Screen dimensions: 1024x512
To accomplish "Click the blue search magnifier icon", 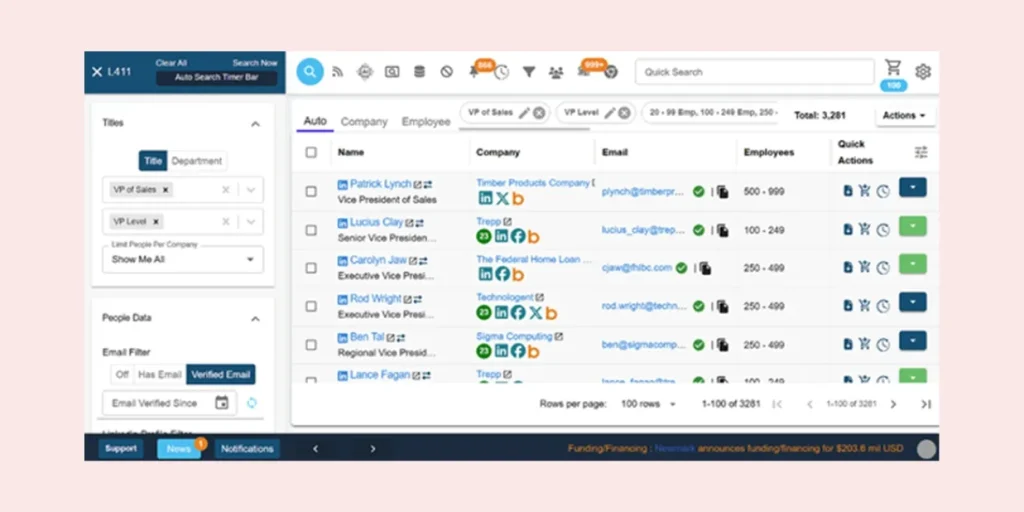I will coord(310,72).
